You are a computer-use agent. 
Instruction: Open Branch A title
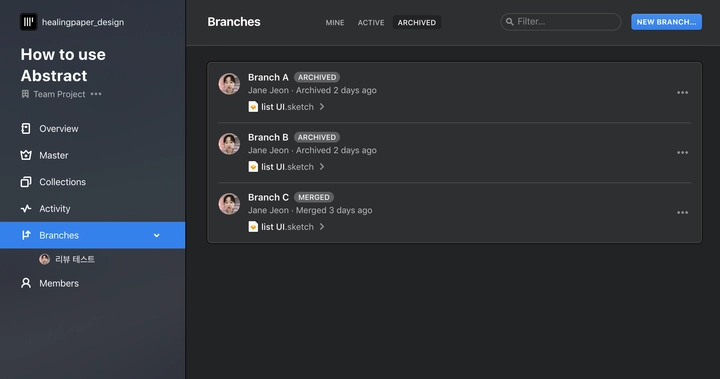point(268,77)
